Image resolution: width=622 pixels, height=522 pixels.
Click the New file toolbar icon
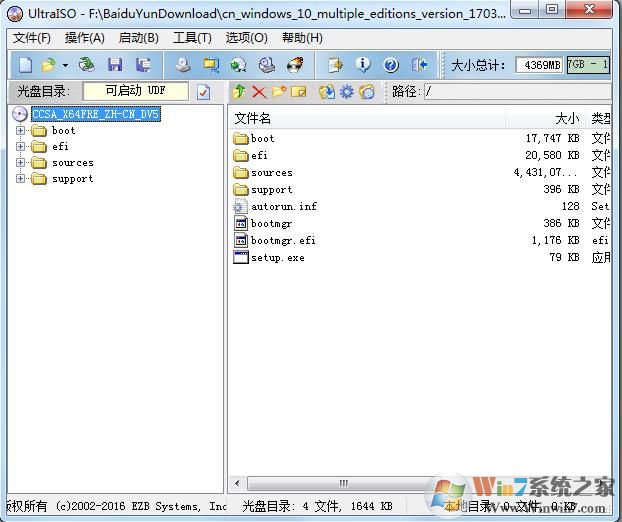[25, 65]
